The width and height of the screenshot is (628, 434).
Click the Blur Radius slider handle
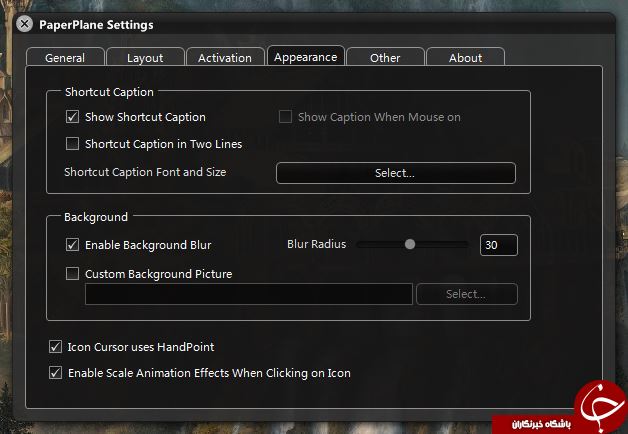click(410, 244)
